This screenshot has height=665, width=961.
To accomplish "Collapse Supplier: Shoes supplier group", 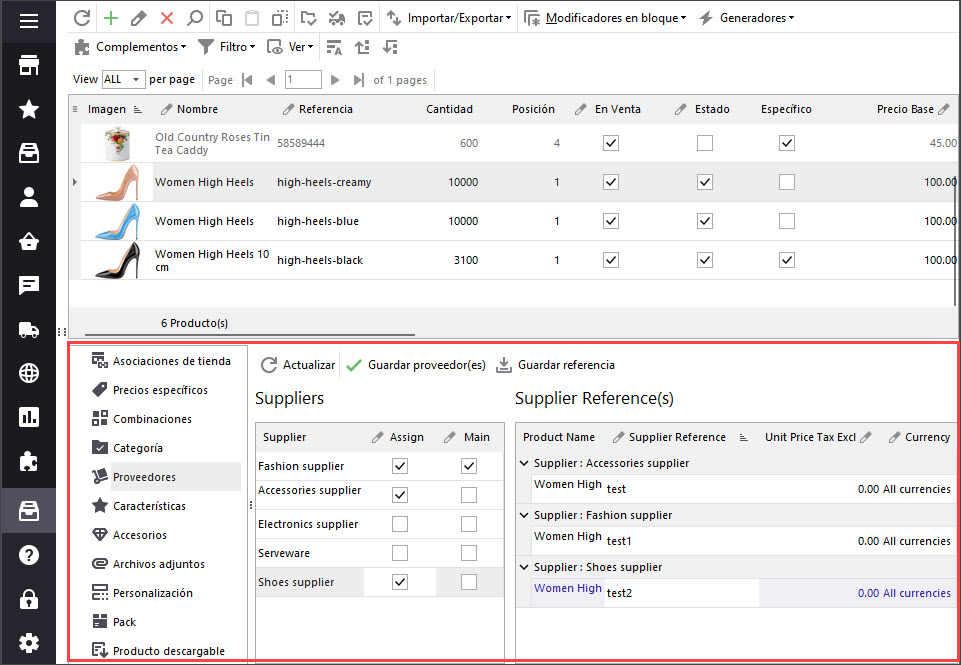I will [x=524, y=568].
